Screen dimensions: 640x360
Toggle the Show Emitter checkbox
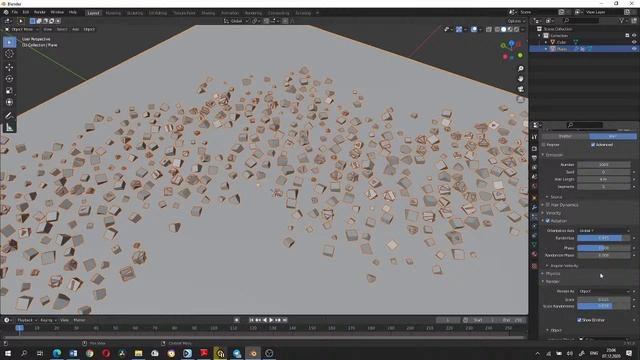[579, 320]
